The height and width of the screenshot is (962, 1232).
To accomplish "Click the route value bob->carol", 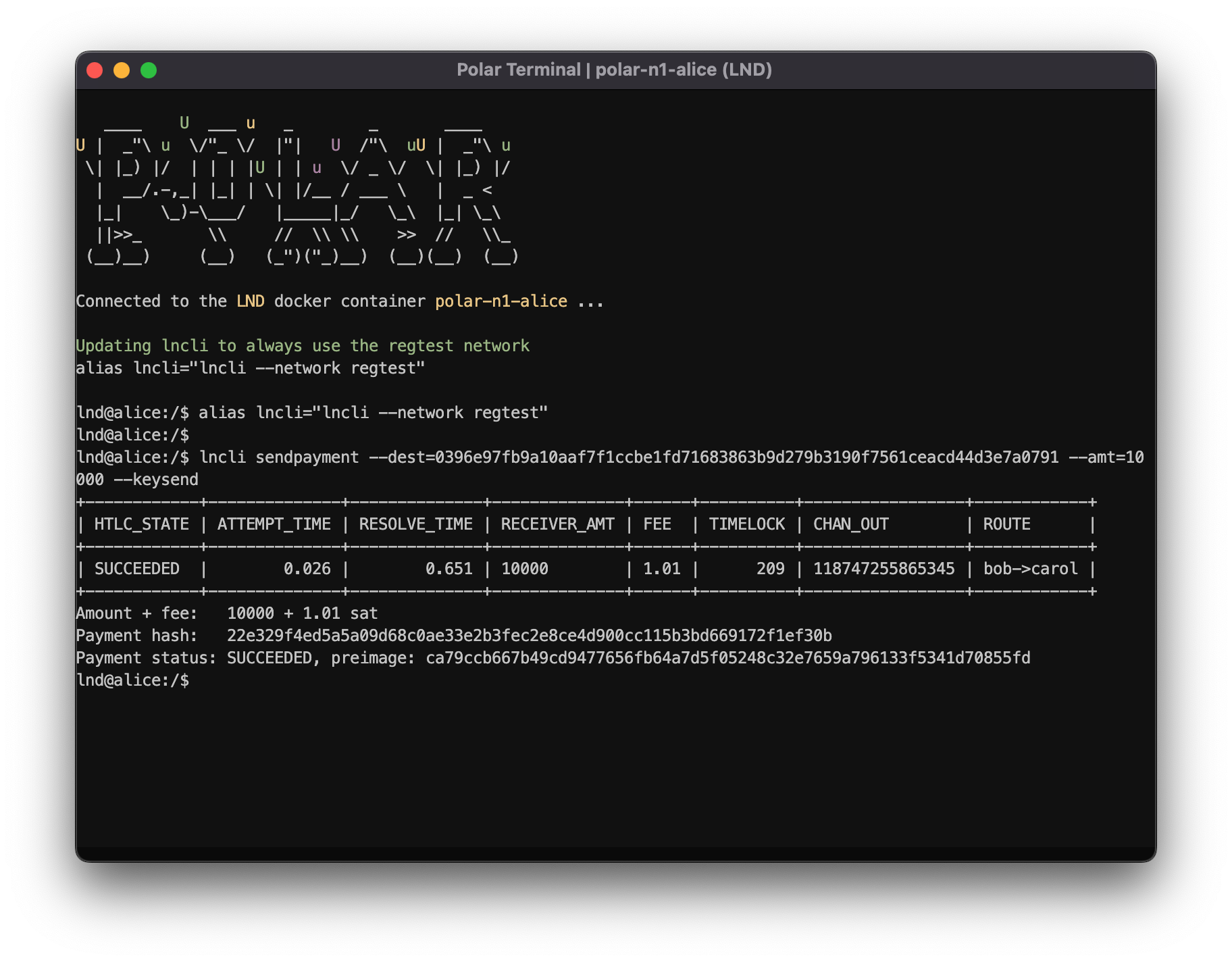I will 1031,569.
